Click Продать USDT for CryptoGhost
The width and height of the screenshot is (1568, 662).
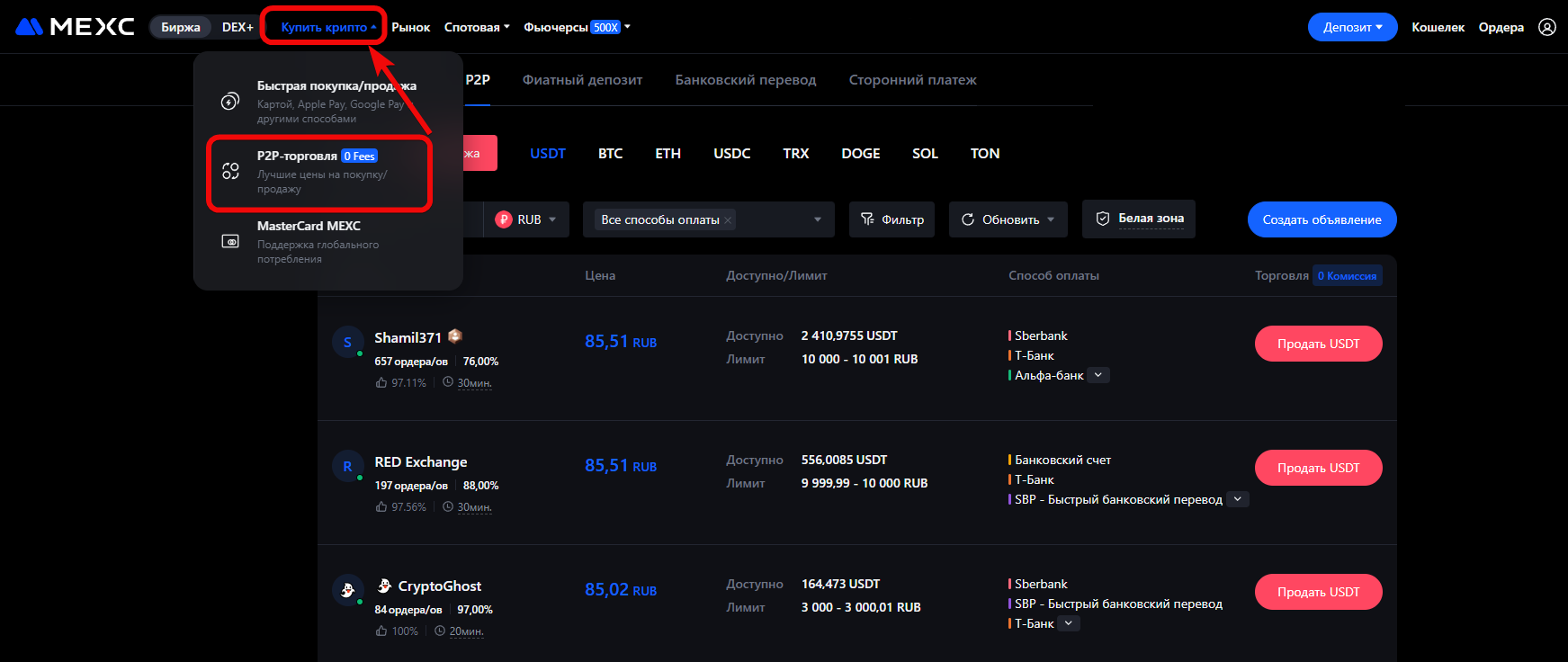pyautogui.click(x=1318, y=592)
